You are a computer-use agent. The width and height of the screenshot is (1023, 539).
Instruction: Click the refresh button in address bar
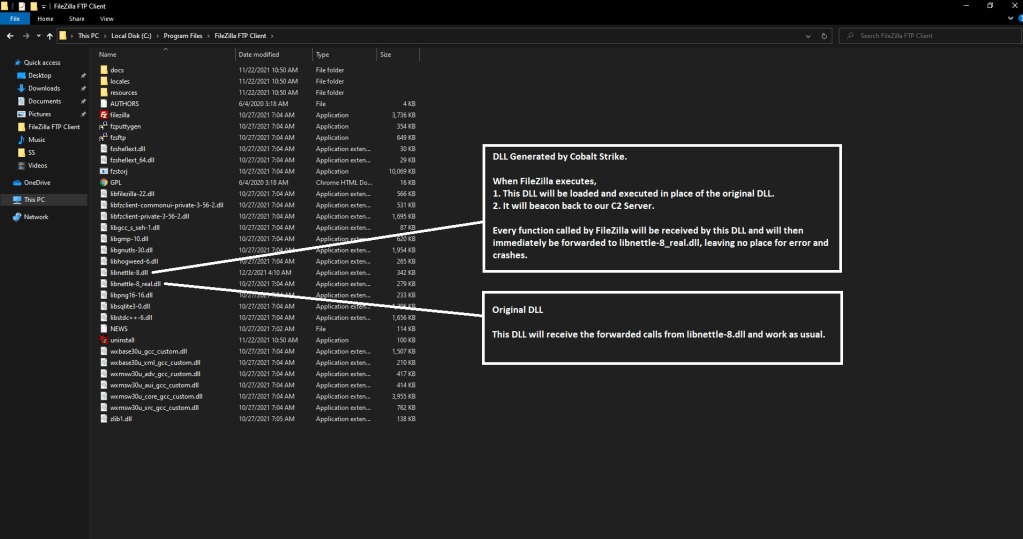pyautogui.click(x=825, y=36)
